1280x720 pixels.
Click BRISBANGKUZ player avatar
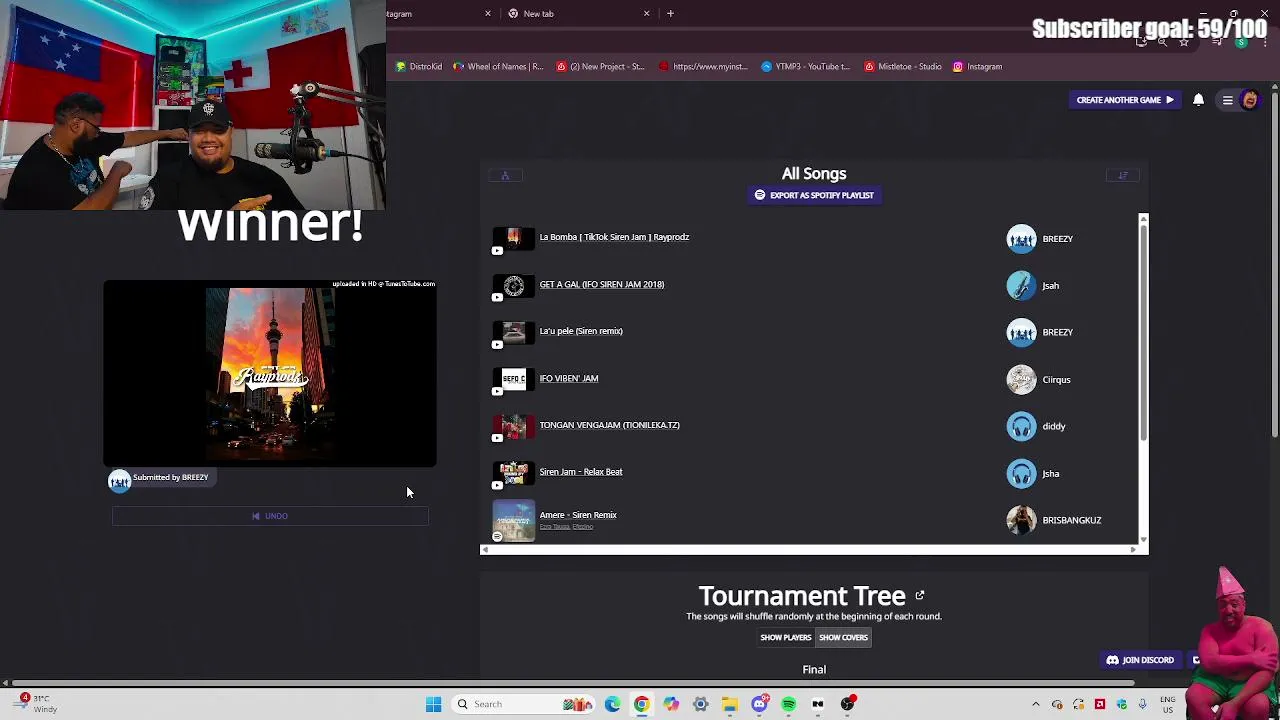click(1021, 520)
